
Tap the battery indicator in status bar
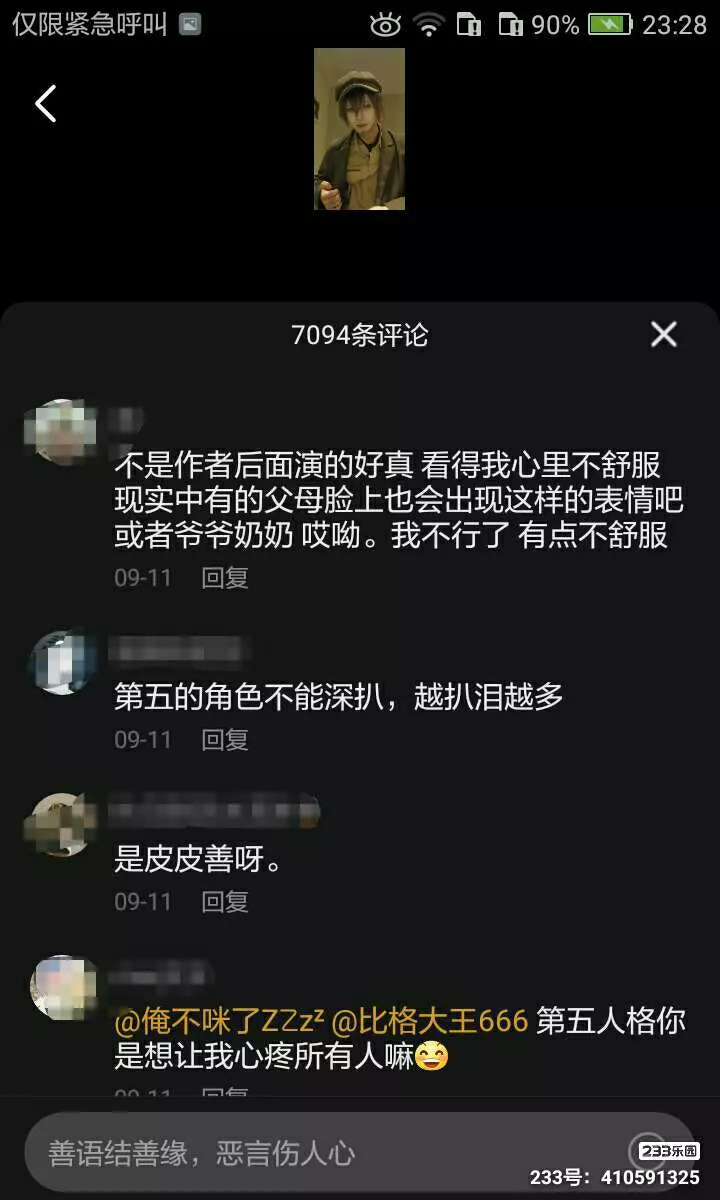click(610, 25)
